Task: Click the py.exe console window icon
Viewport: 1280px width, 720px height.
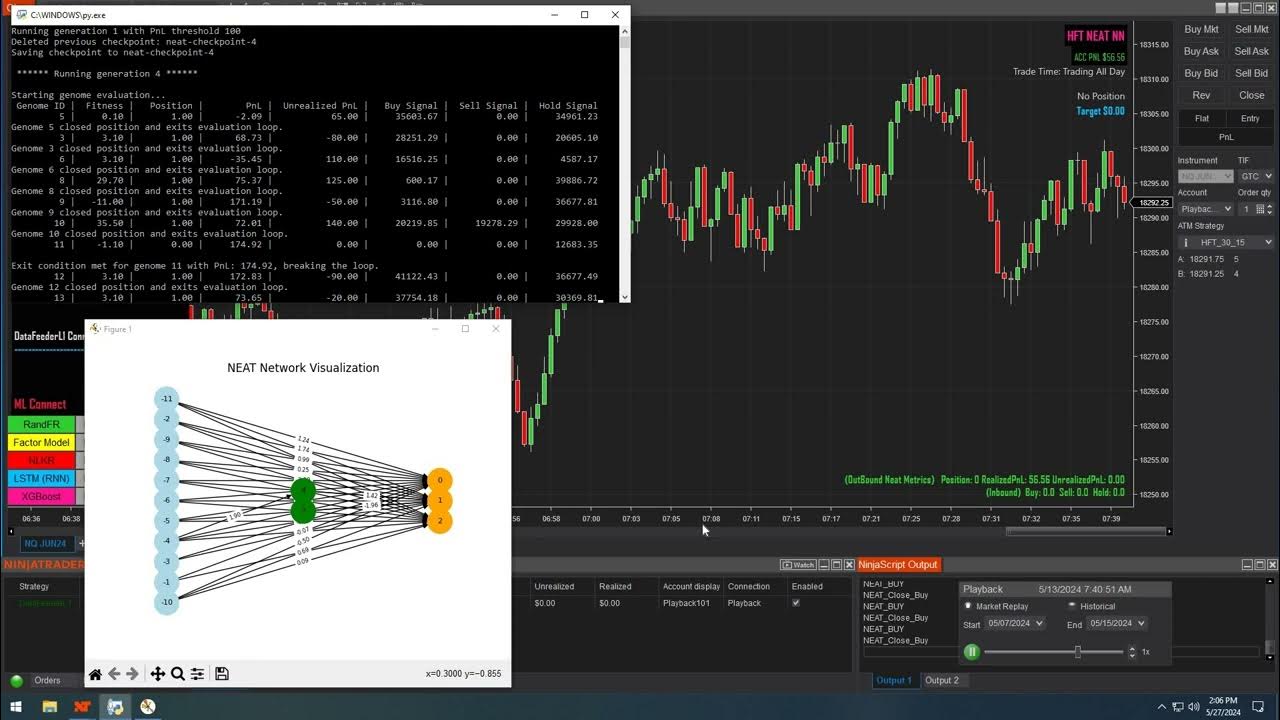Action: tap(20, 15)
